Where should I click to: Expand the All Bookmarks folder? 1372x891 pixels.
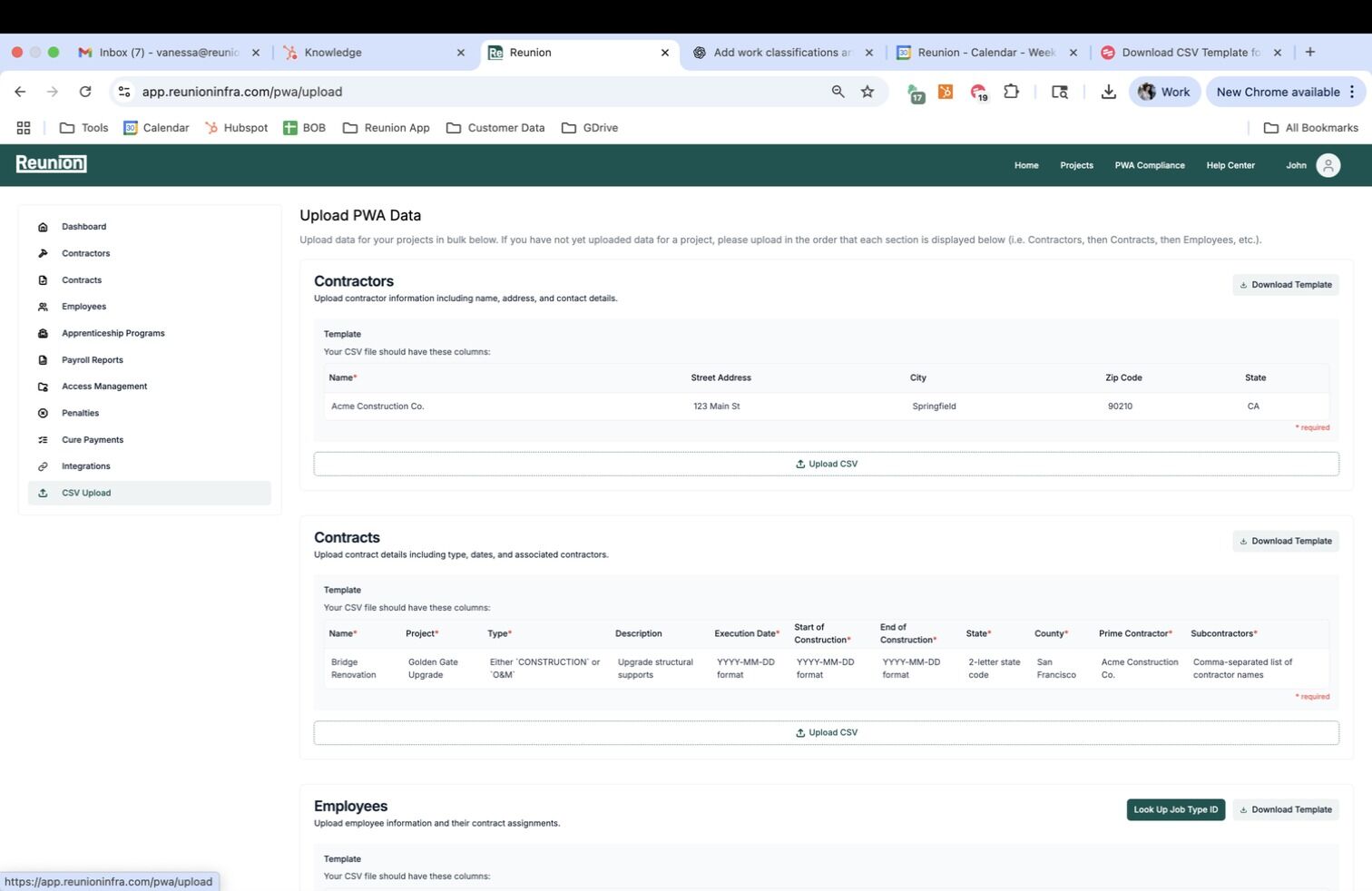(x=1310, y=128)
